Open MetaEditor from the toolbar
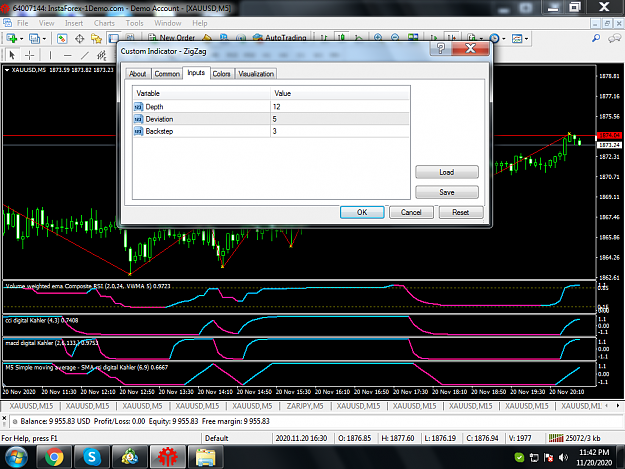This screenshot has width=625, height=469. [x=207, y=38]
